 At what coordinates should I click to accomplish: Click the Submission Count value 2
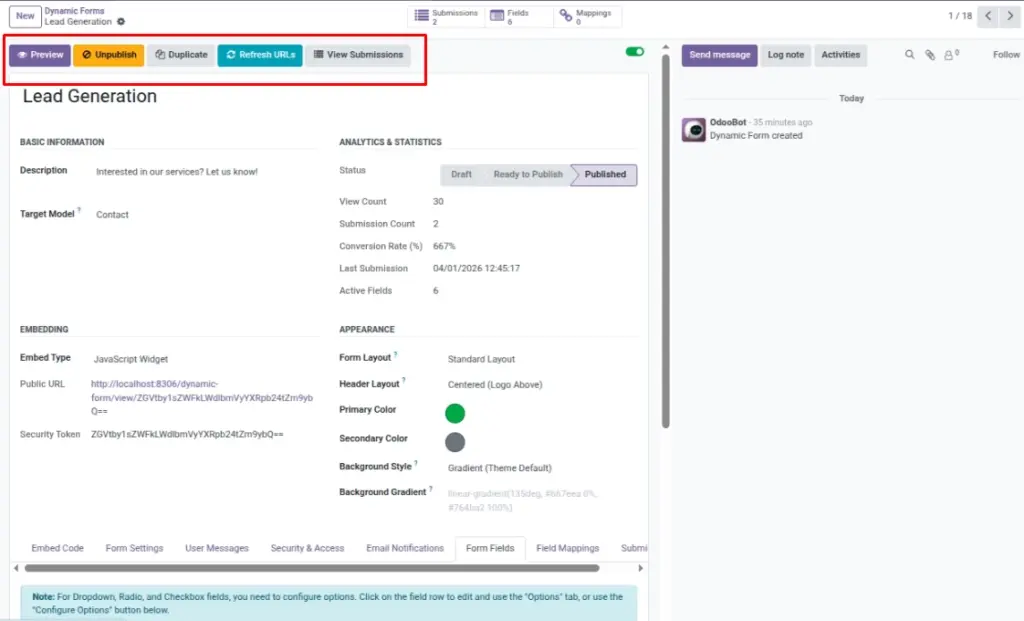(x=436, y=224)
